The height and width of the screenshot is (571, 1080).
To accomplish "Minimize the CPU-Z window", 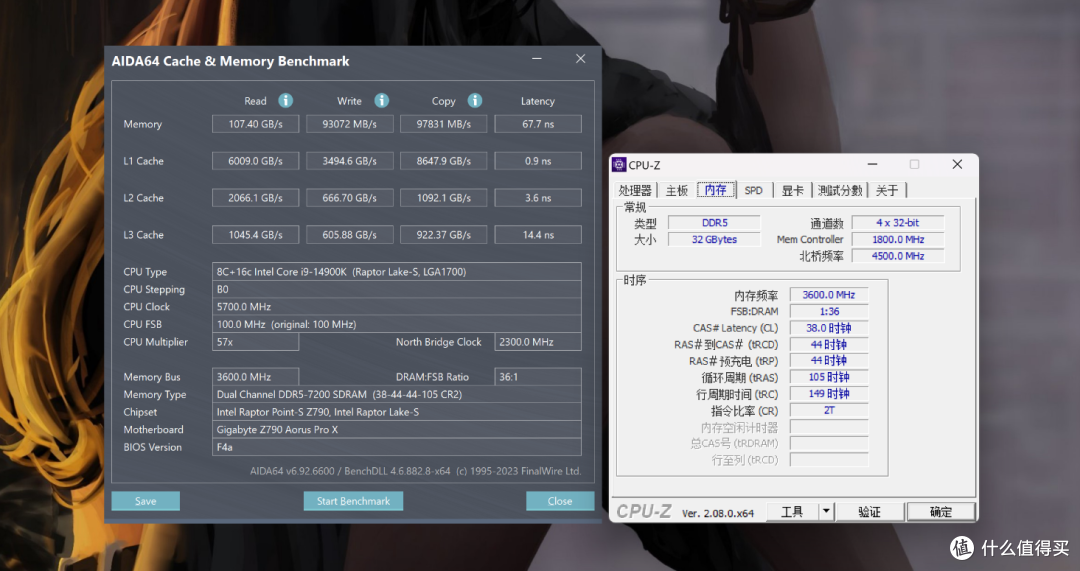I will click(873, 165).
